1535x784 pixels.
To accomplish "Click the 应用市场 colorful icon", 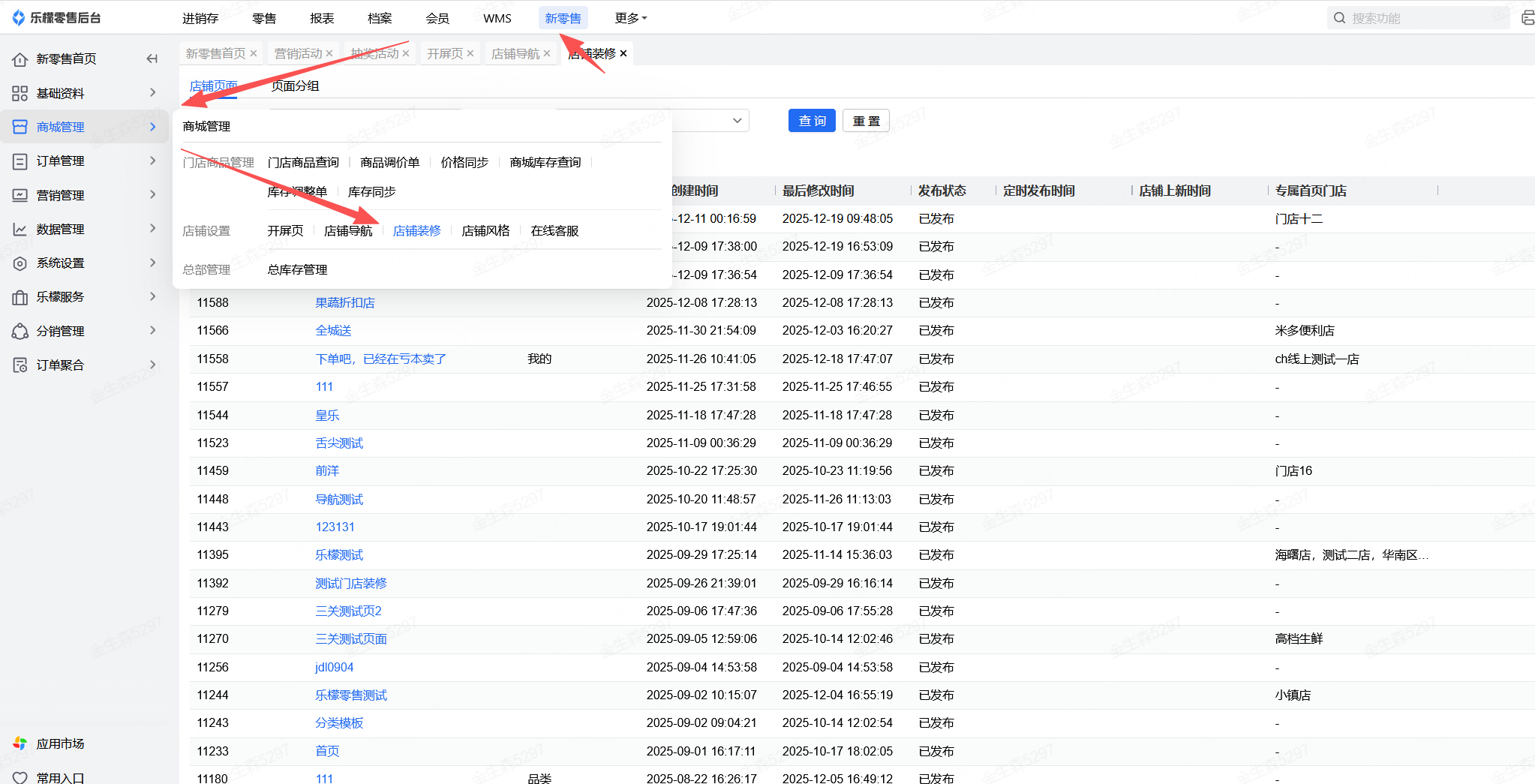I will click(20, 743).
